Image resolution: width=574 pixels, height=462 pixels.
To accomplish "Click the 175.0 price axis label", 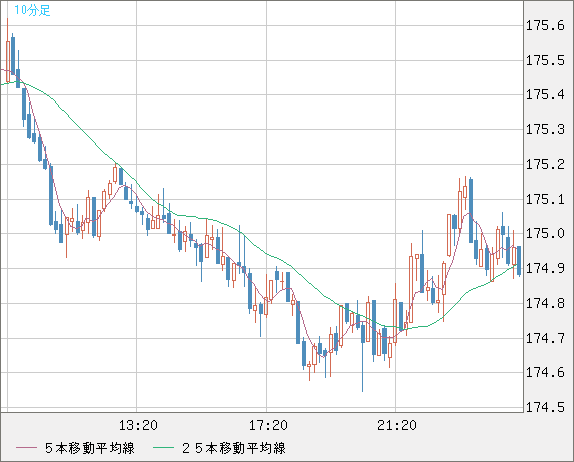I will 545,234.
